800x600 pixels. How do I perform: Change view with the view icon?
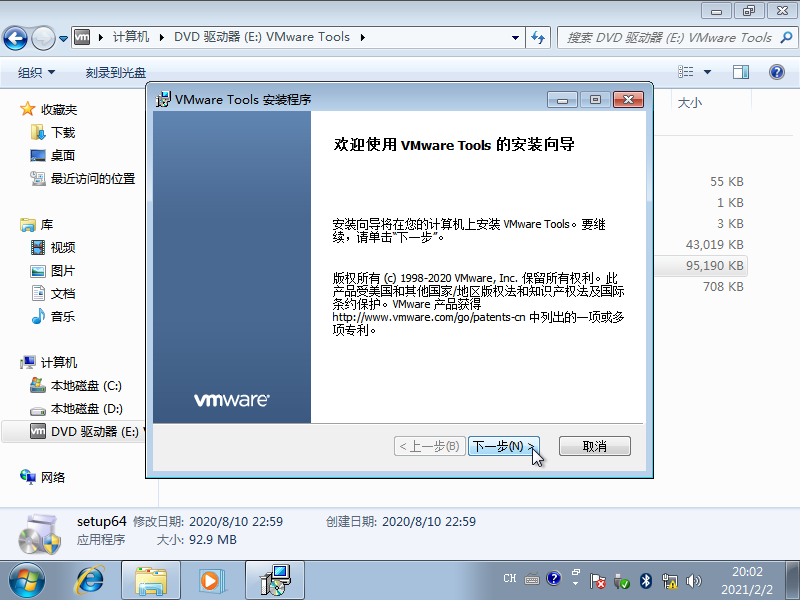click(x=686, y=72)
